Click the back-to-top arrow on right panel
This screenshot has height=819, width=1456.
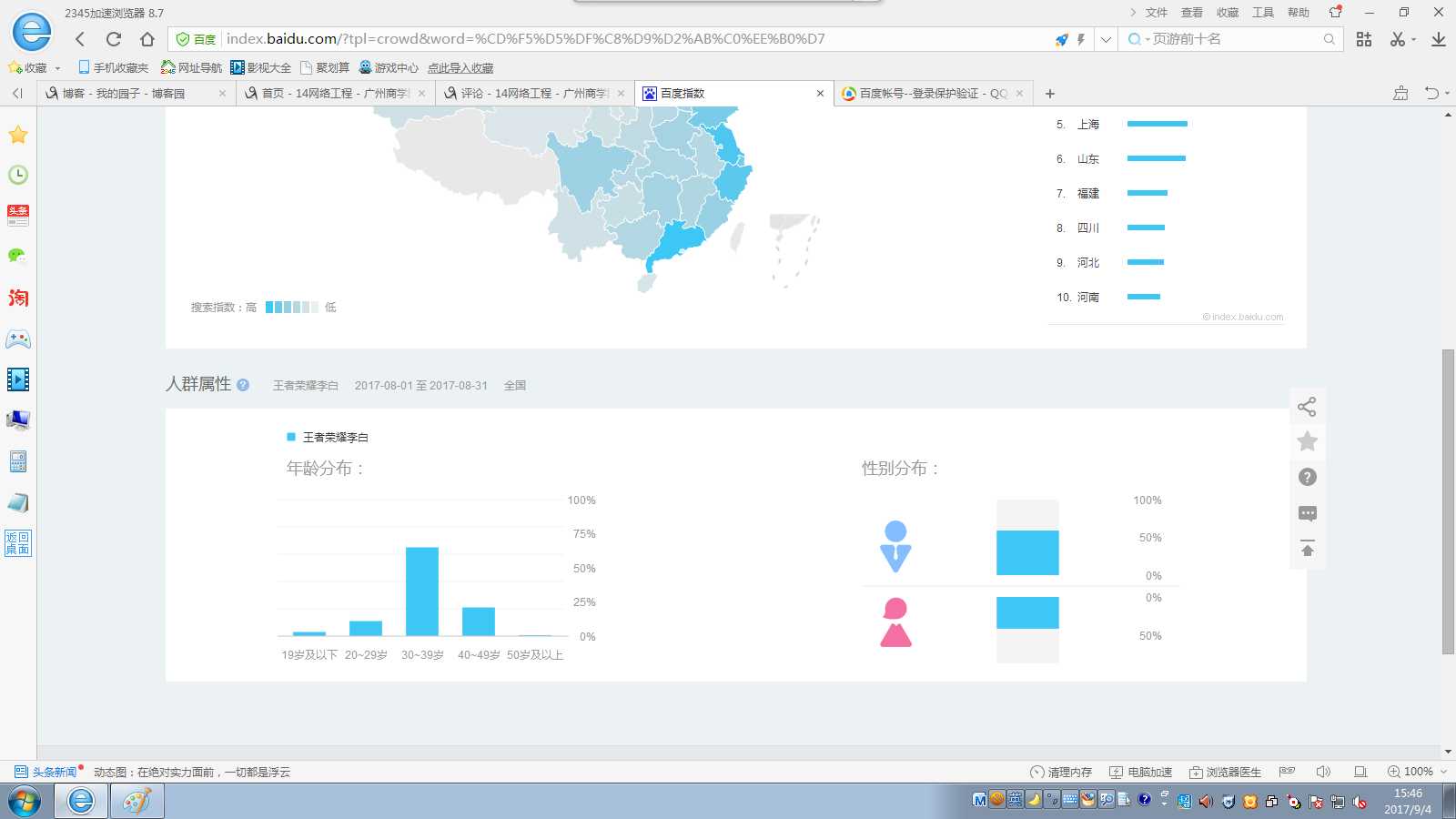point(1308,549)
